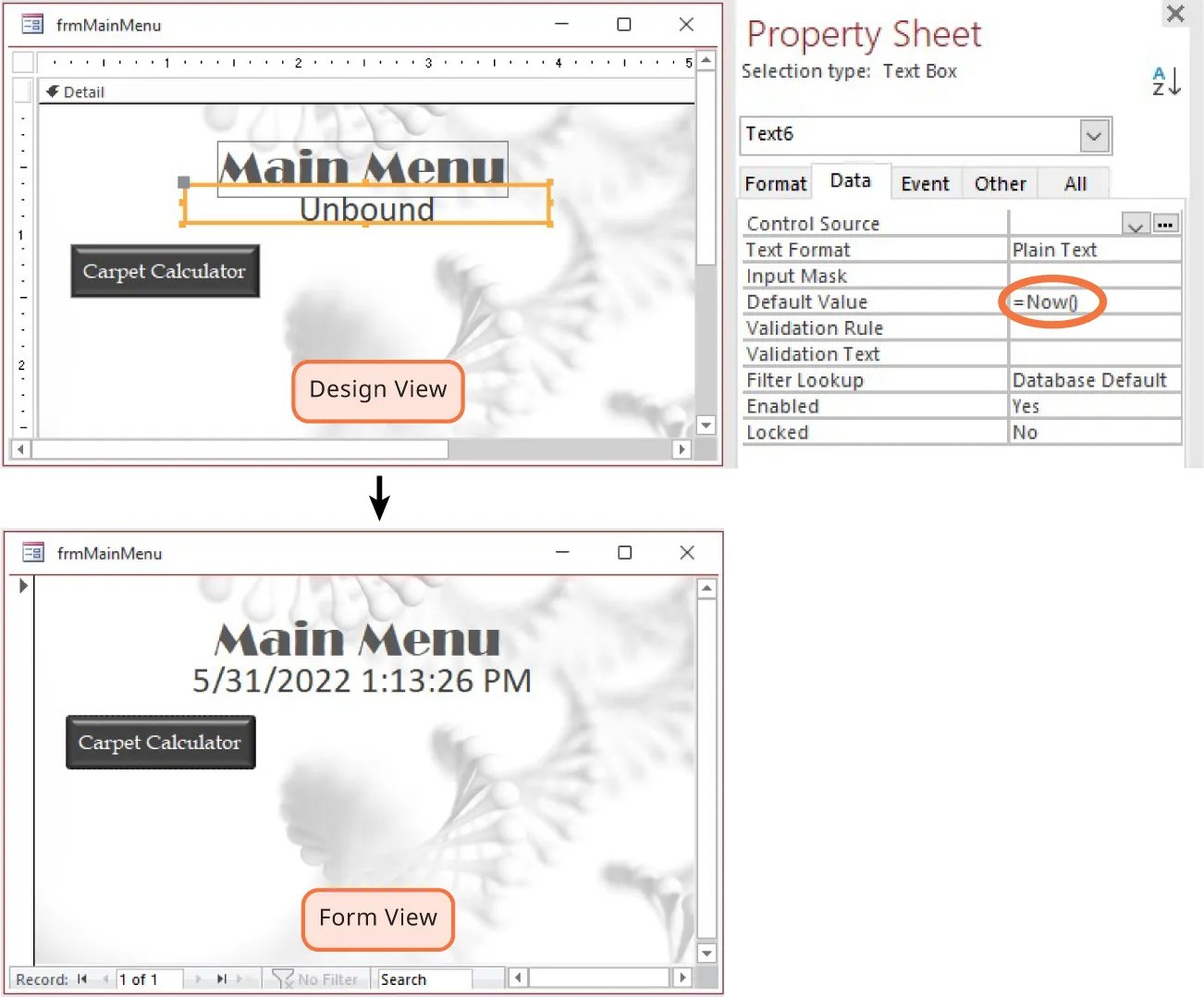1204x997 pixels.
Task: Jump to the last record navigation icon
Action: click(221, 979)
